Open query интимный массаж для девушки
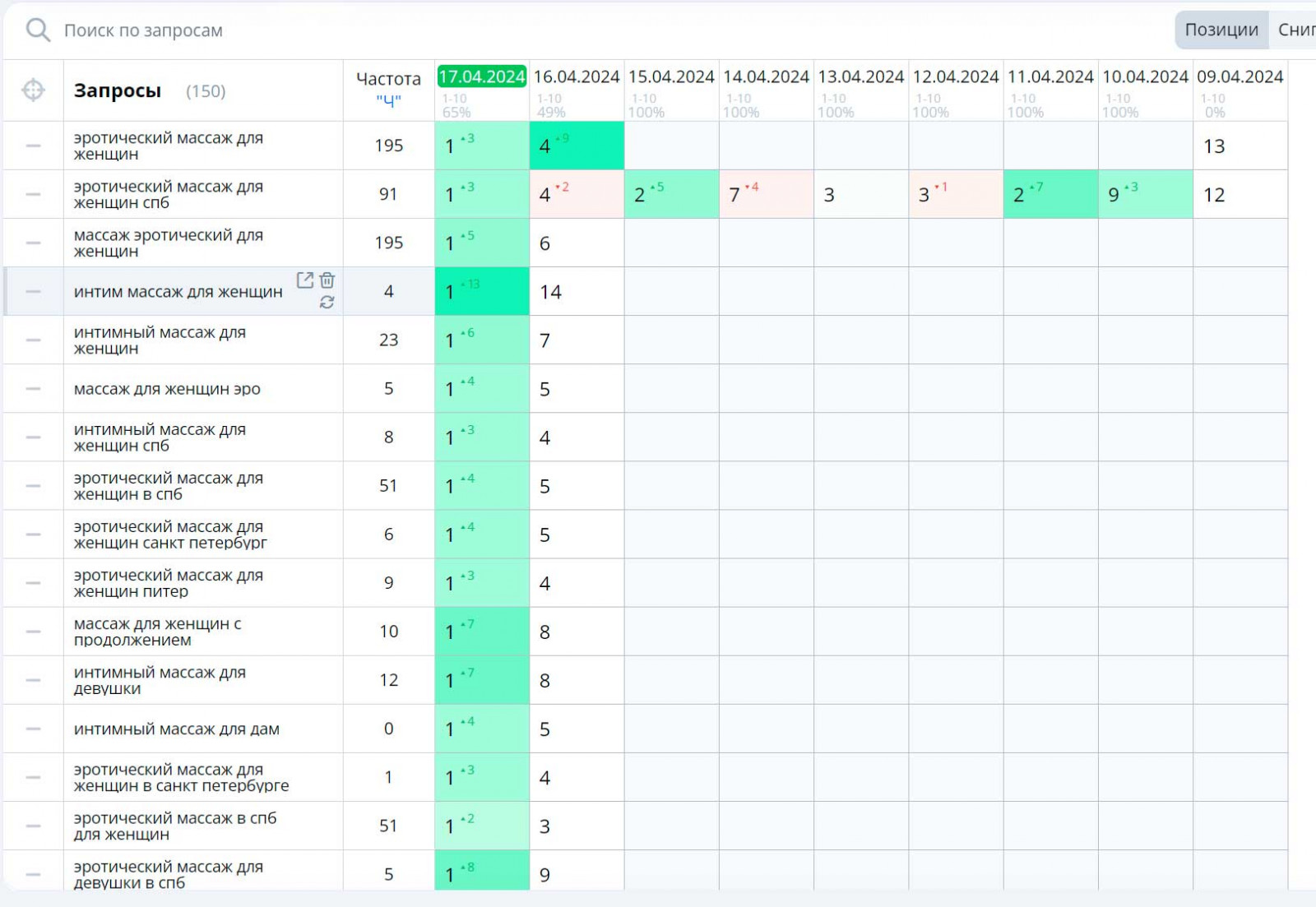 (160, 680)
